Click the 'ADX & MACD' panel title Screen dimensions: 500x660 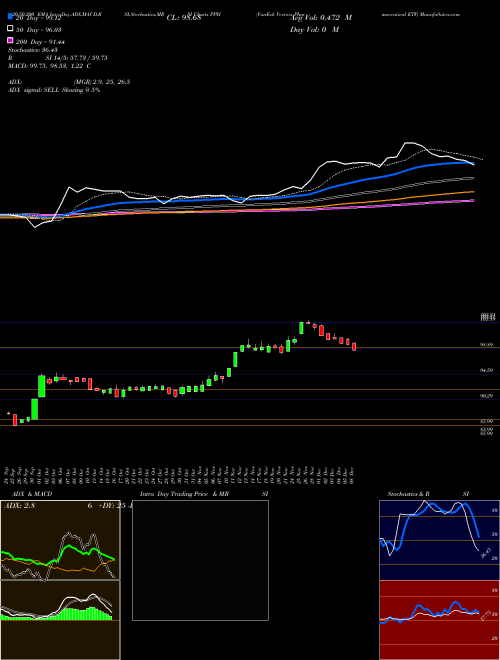32,494
